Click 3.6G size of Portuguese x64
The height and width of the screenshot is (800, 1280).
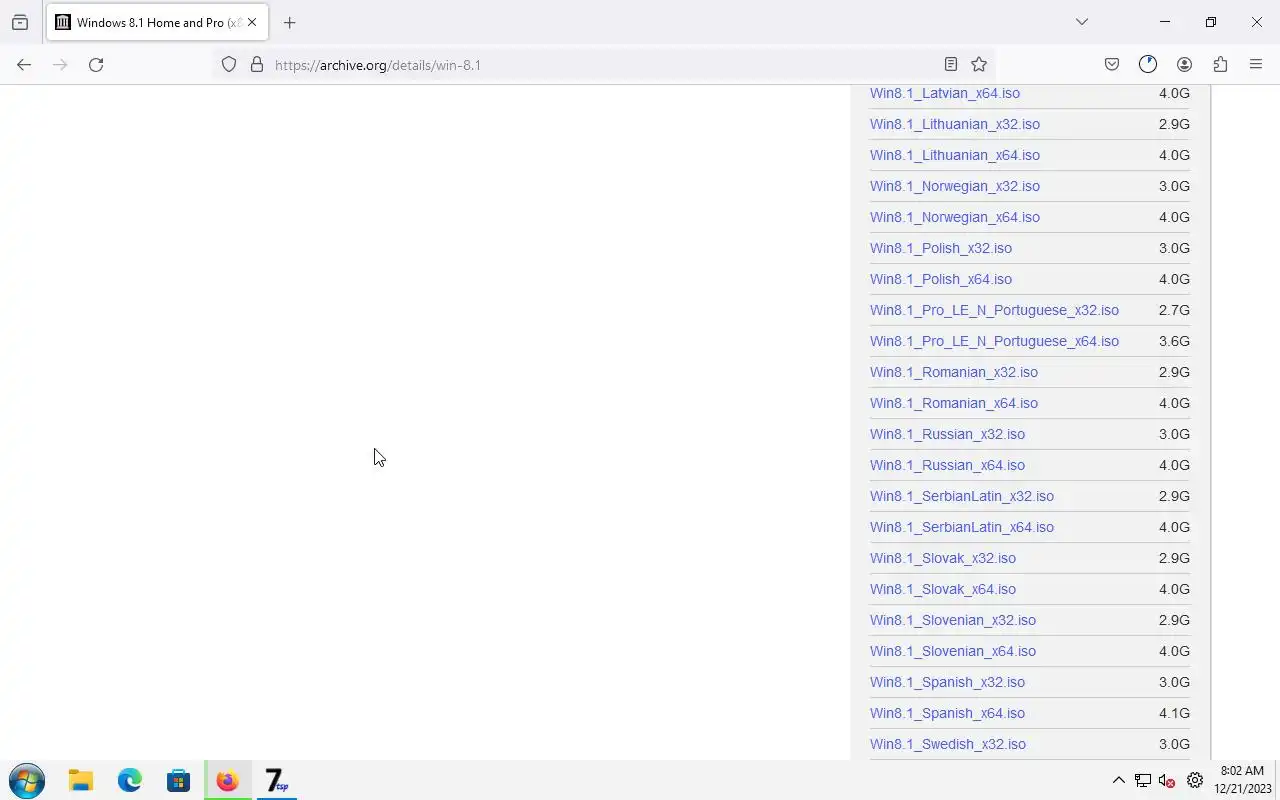(x=1174, y=341)
